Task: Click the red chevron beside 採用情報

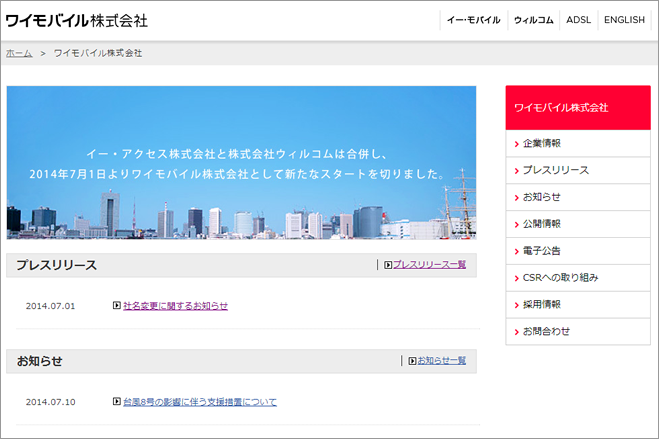Action: (x=517, y=305)
